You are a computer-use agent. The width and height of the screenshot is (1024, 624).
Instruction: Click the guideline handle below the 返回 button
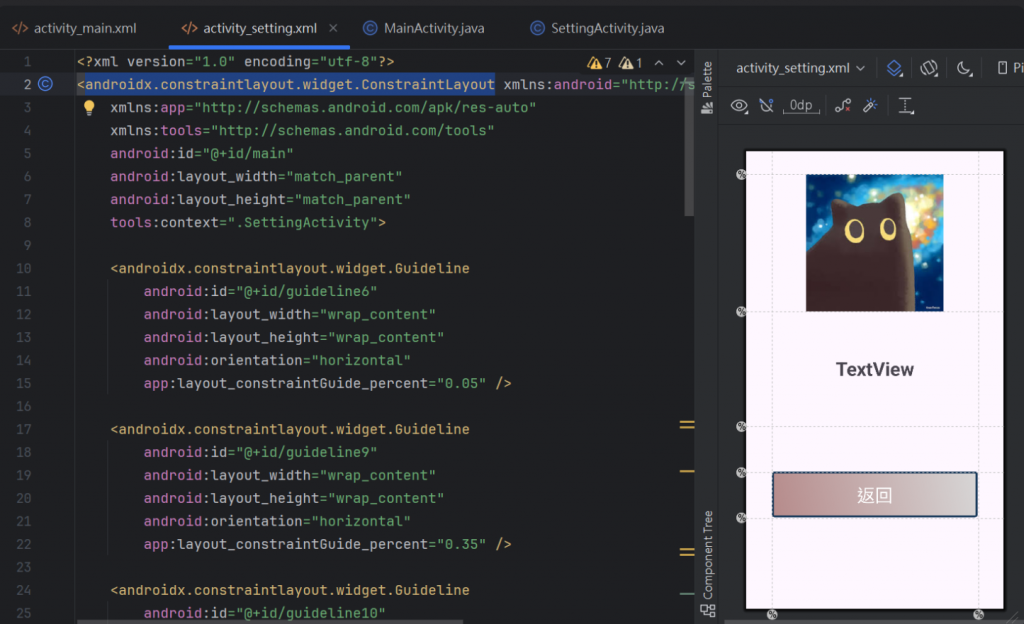(741, 518)
